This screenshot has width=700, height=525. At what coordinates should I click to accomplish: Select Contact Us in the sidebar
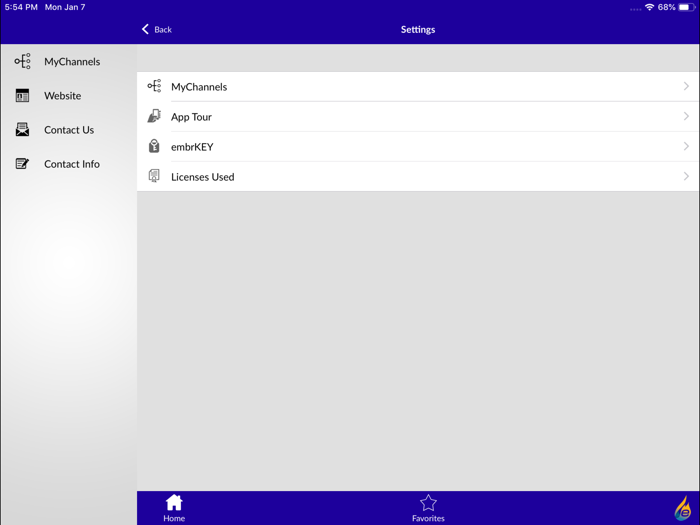(69, 130)
